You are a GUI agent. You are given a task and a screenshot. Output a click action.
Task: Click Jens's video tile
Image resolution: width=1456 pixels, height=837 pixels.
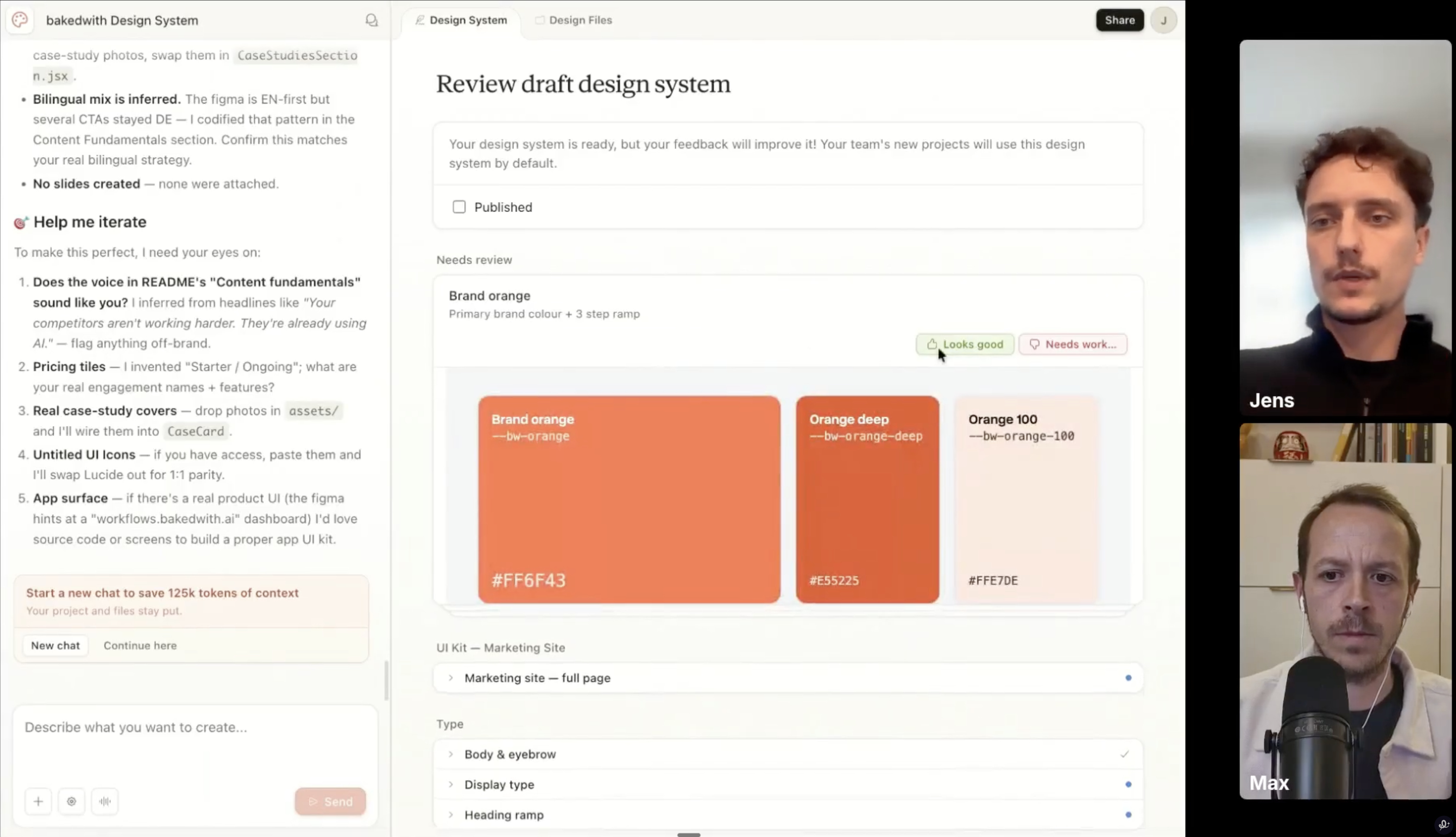click(x=1345, y=227)
